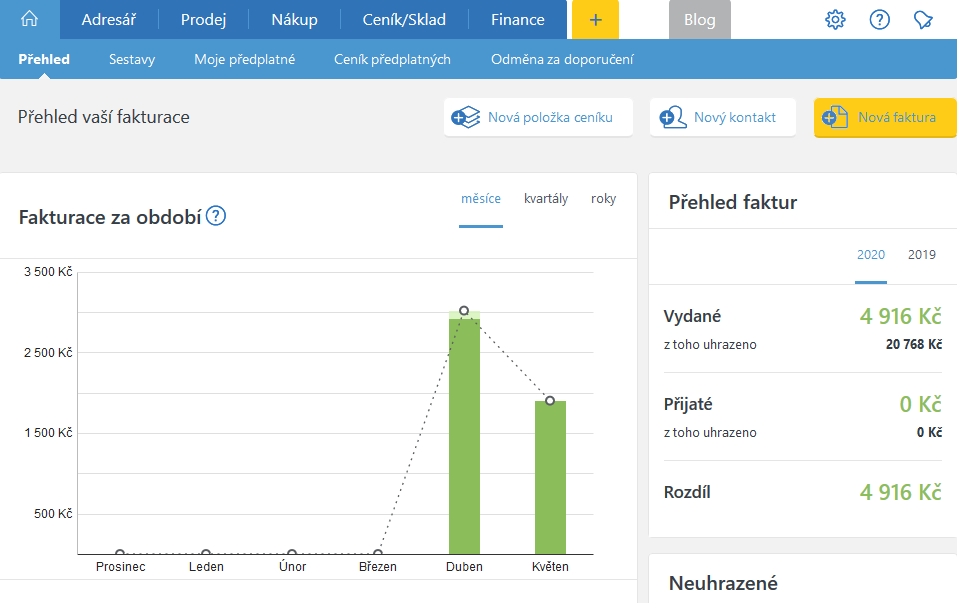The image size is (957, 603).
Task: Go to the Sestavy tab
Action: (132, 59)
